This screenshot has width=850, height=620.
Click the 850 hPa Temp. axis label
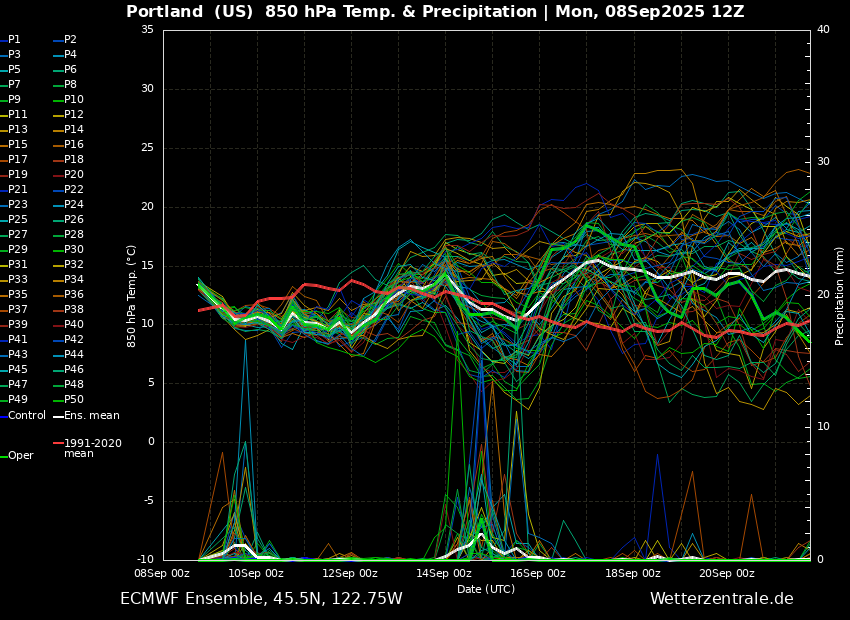132,296
